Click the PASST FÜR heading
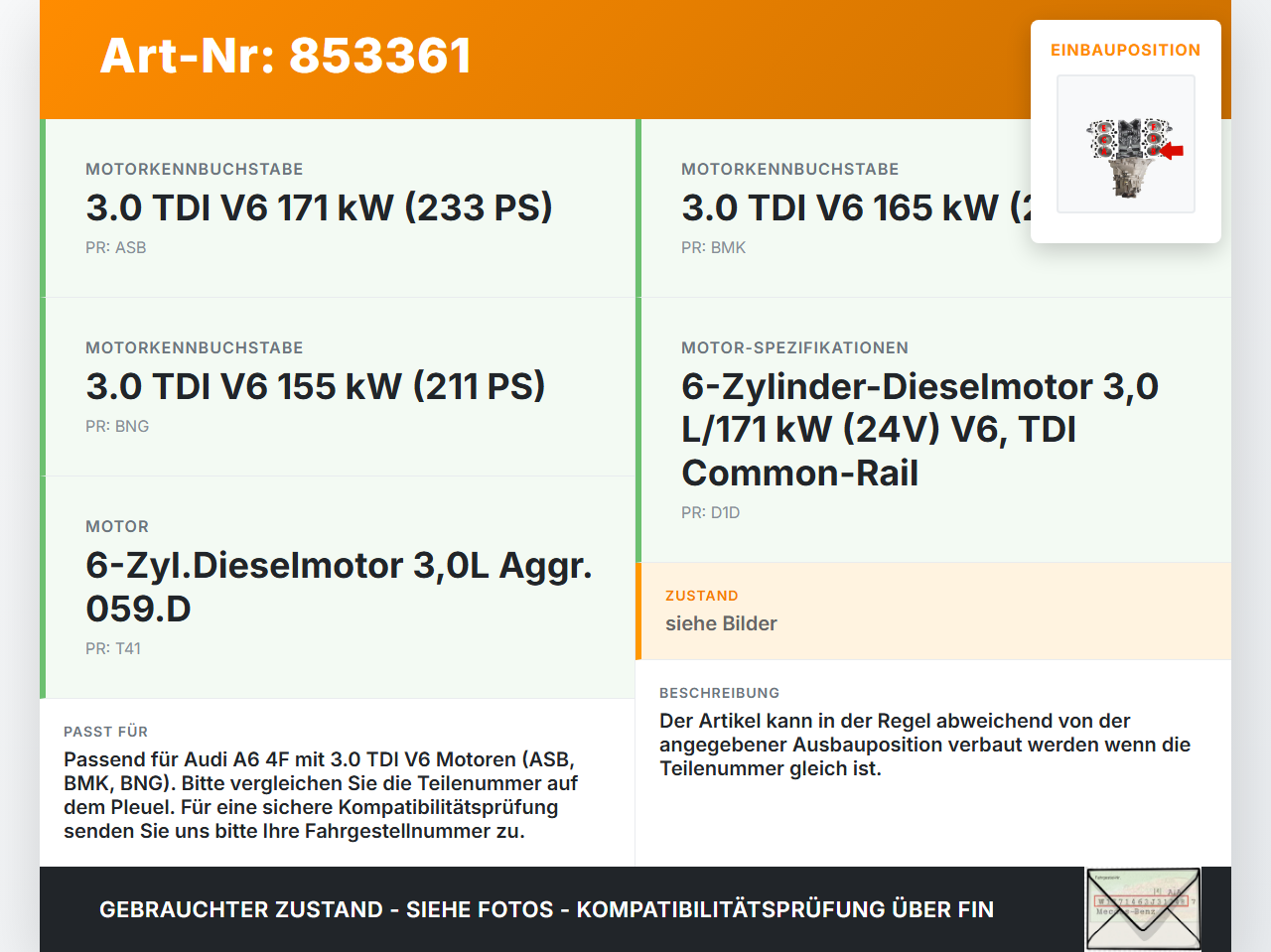The image size is (1271, 952). [106, 732]
